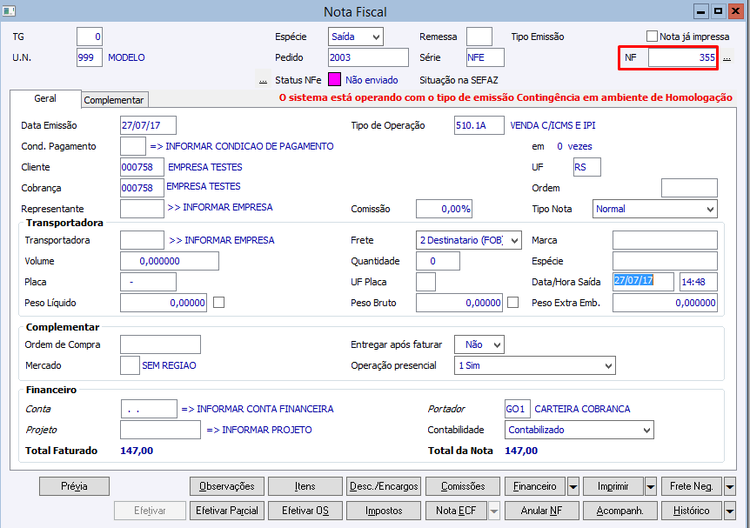
Task: Click the Portador field showing GO1
Action: [517, 409]
